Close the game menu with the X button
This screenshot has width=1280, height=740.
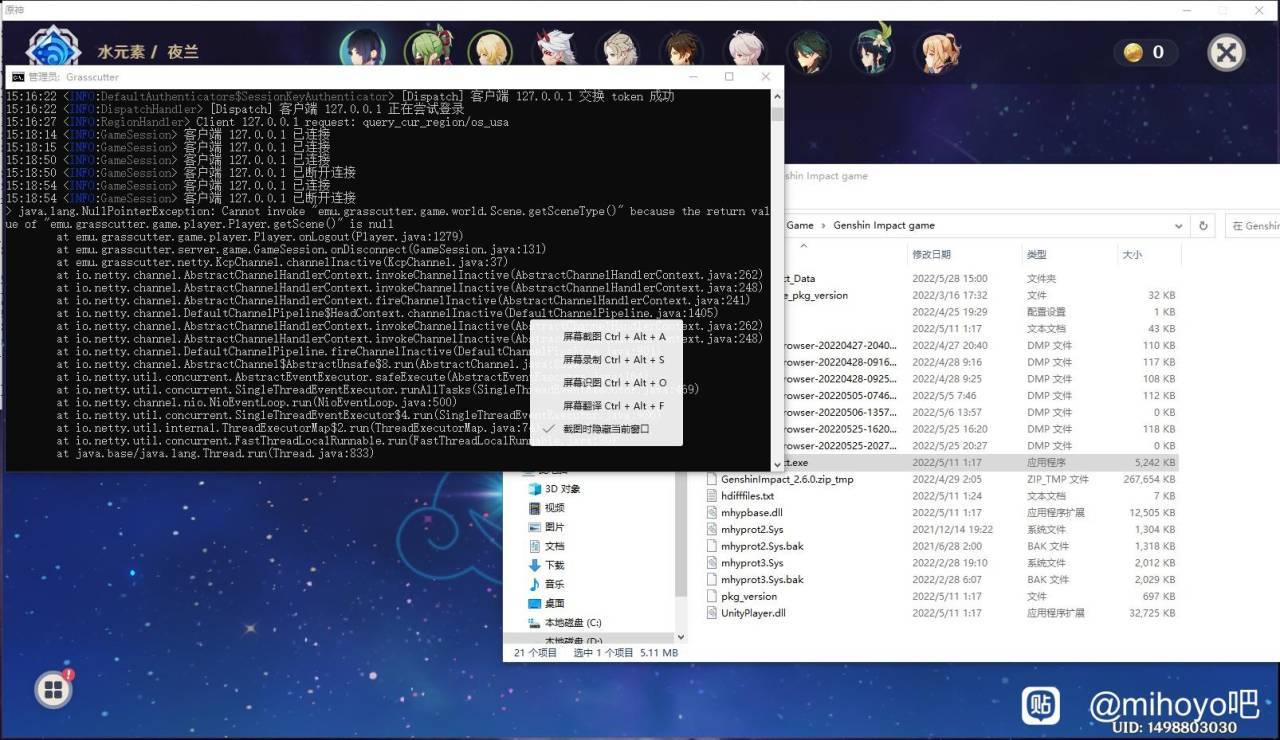click(1227, 52)
